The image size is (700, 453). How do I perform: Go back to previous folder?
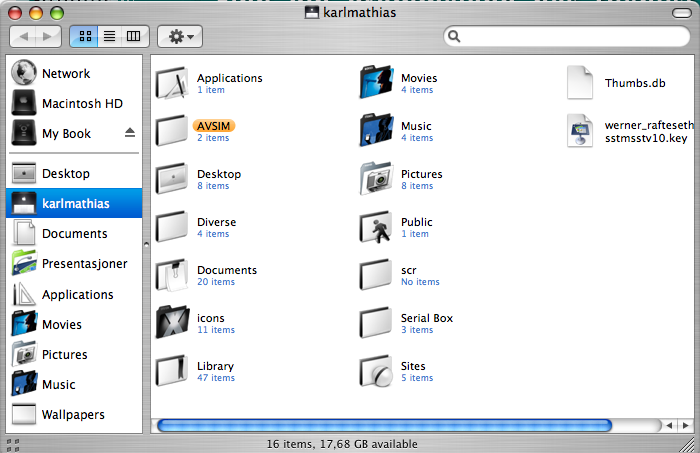(23, 36)
